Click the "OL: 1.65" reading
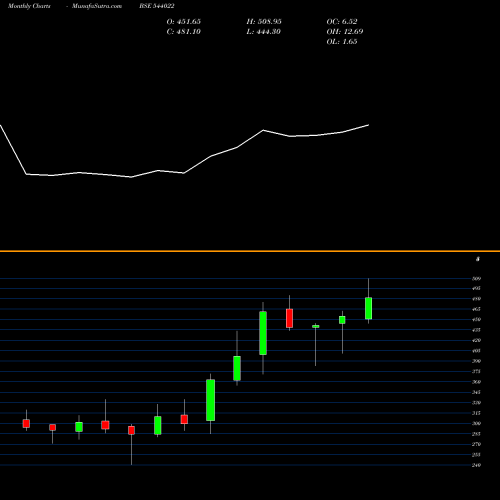Viewport: 500px width, 500px height. 342,41
